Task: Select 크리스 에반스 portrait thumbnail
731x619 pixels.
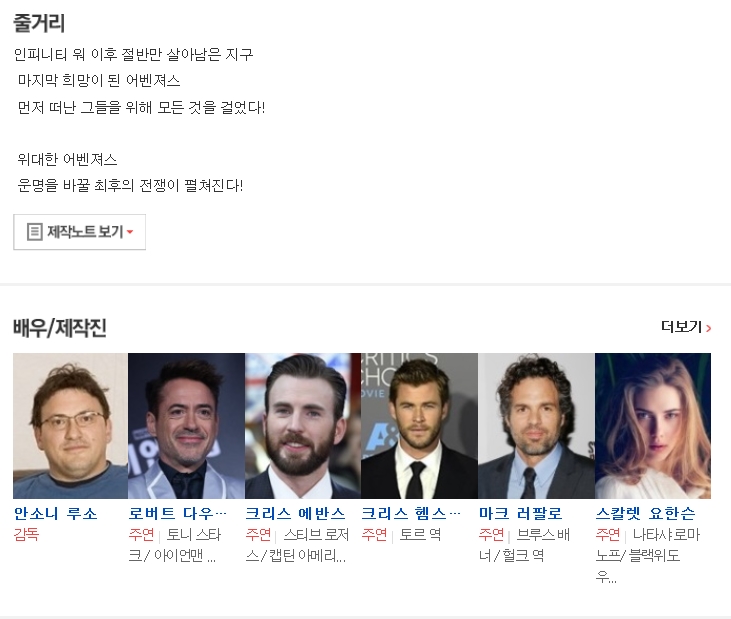Action: [x=303, y=426]
